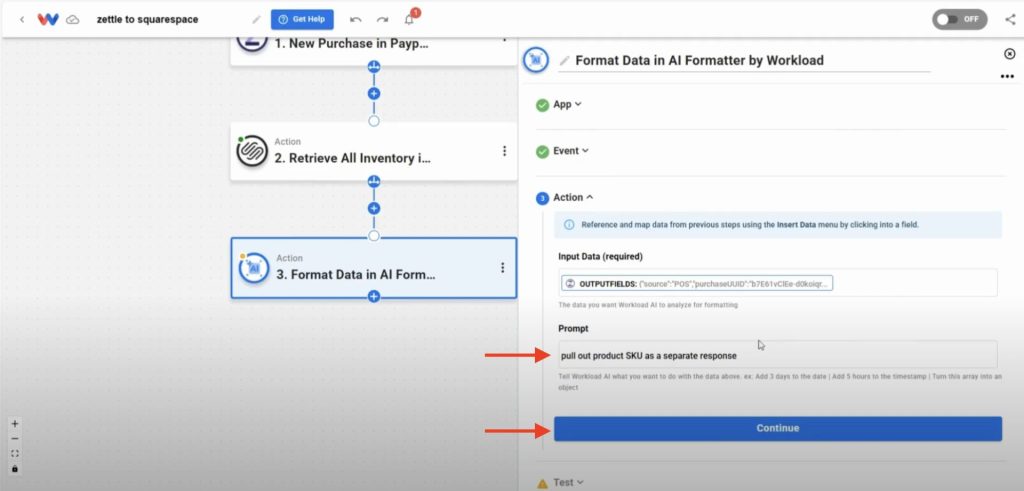Go back using the left chevron
Viewport: 1024px width, 491px height.
(22, 20)
